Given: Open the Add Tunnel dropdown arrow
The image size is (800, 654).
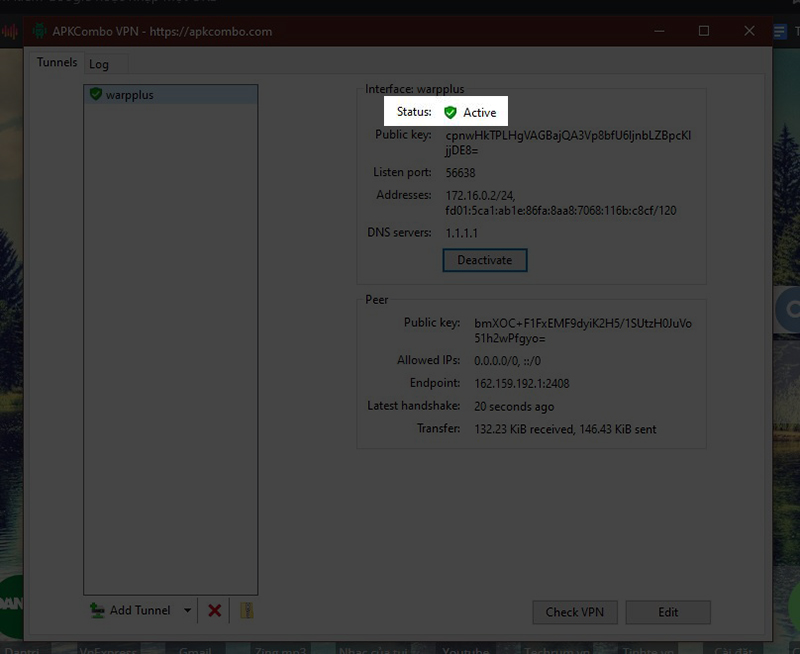Looking at the screenshot, I should [x=187, y=610].
